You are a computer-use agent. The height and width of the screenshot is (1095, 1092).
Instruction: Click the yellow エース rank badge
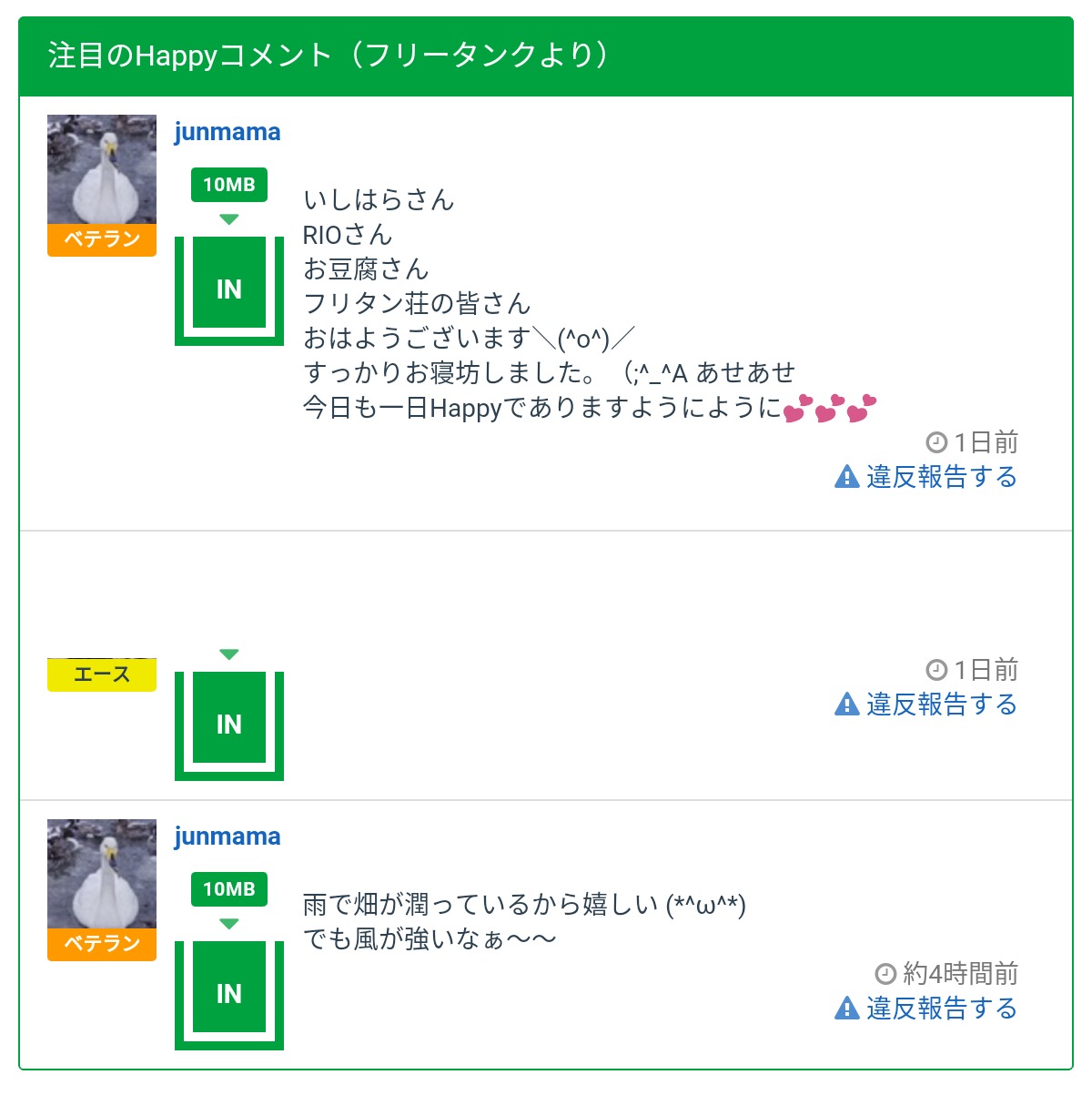click(x=102, y=675)
